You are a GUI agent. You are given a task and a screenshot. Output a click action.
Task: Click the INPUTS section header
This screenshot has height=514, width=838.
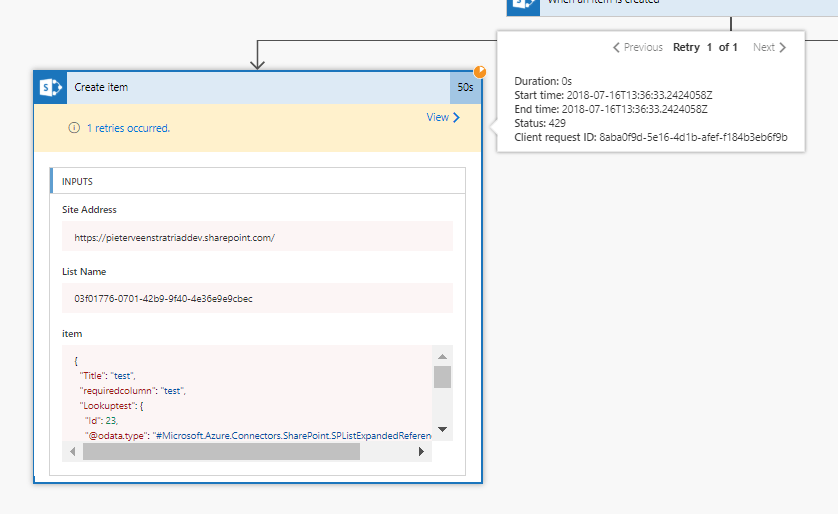tap(258, 181)
